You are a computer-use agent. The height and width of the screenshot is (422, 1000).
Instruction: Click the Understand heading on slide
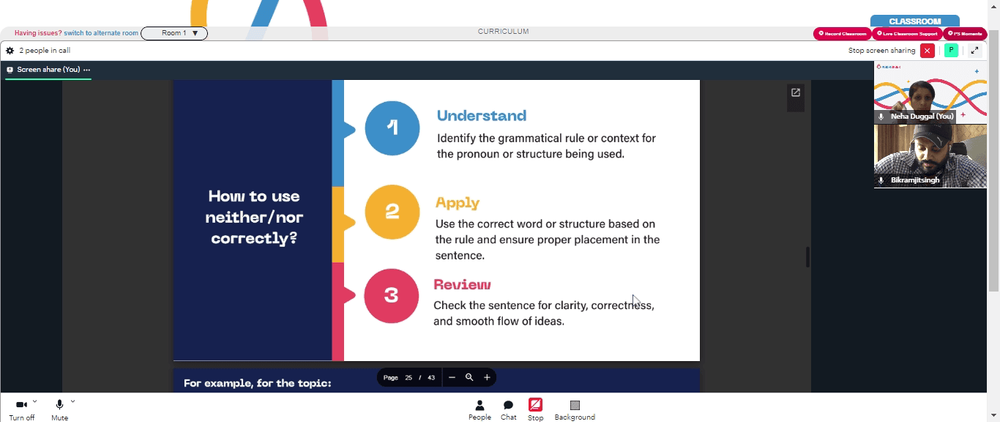[482, 115]
